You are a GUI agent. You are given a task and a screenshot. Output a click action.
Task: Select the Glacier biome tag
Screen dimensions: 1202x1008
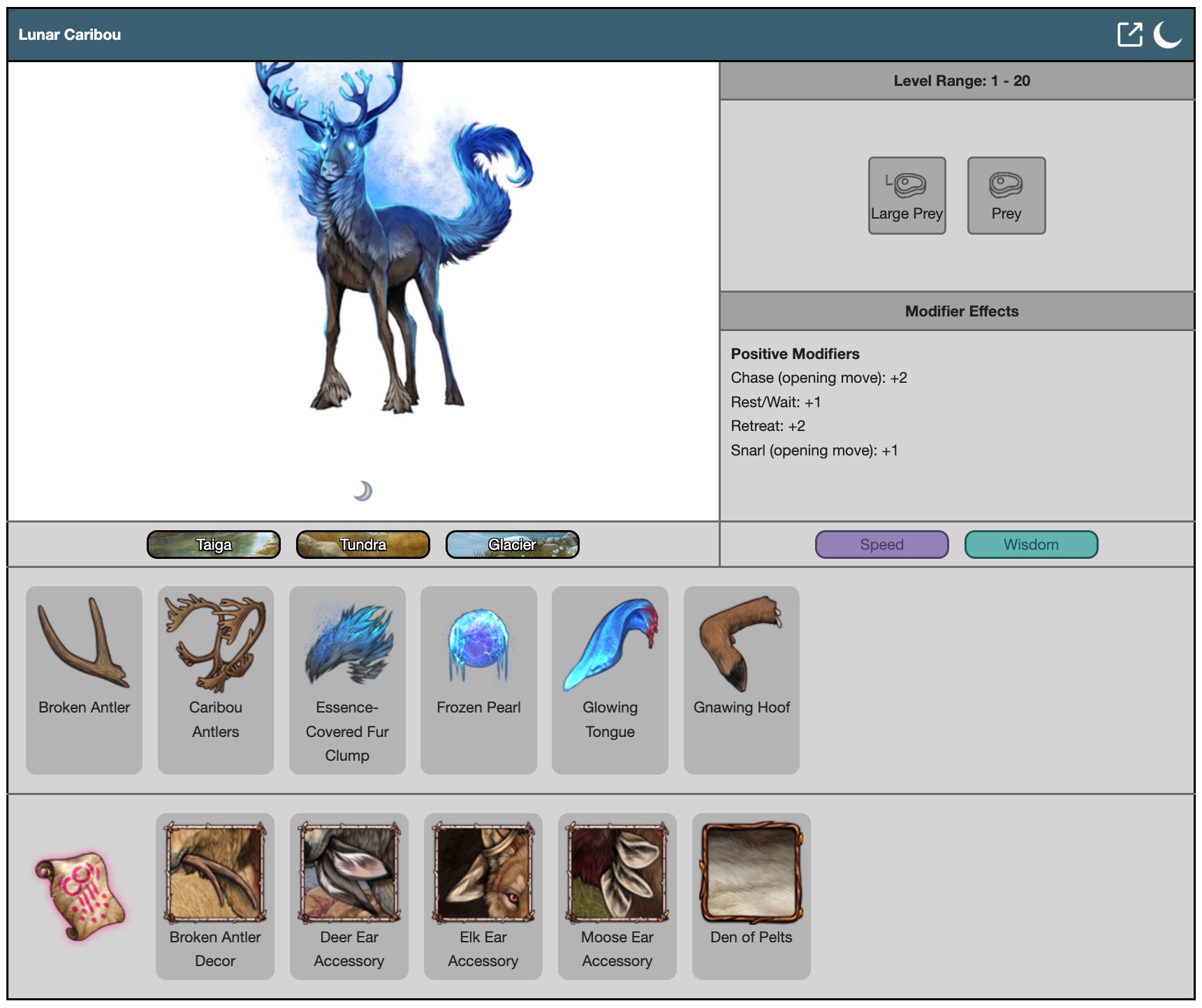tap(512, 545)
